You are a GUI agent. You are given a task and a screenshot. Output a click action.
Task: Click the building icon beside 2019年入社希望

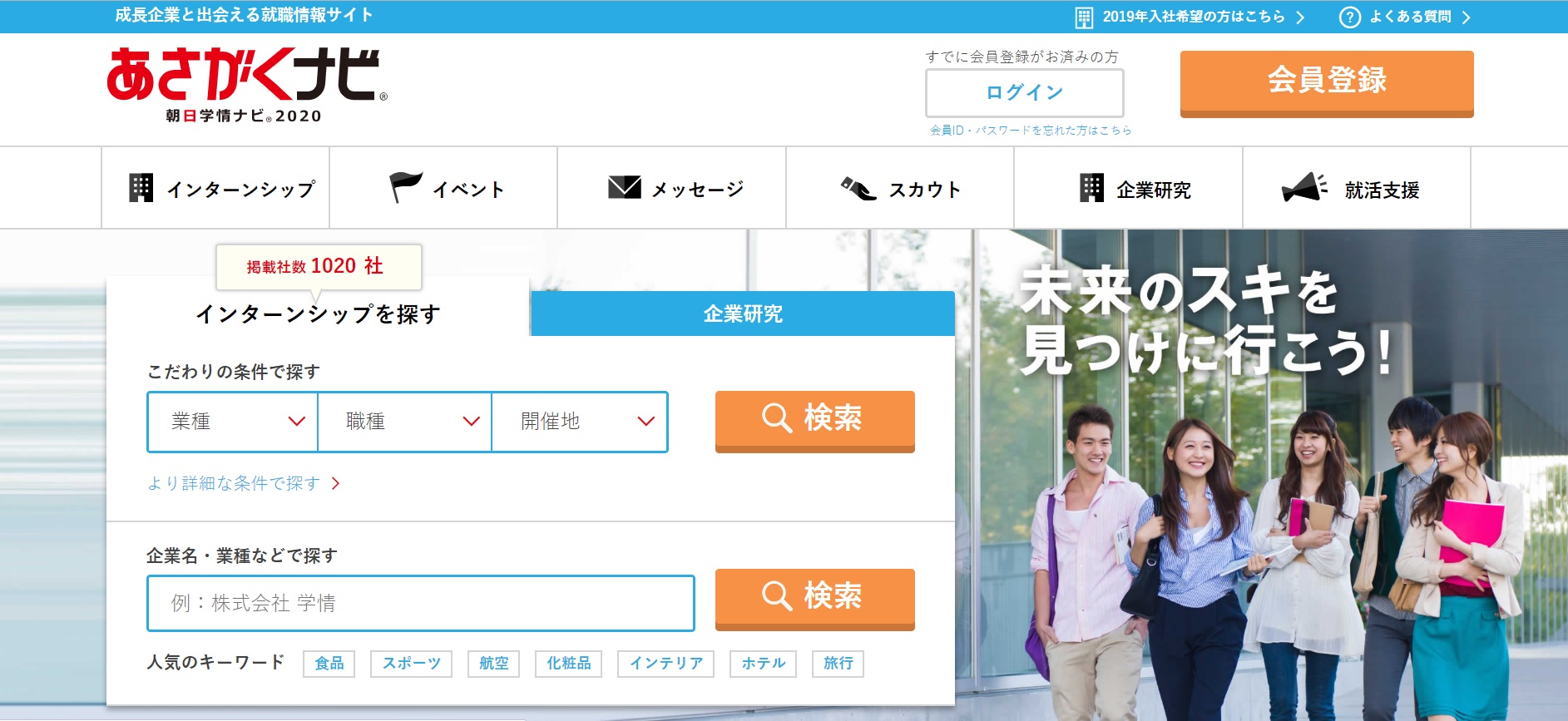[1084, 17]
